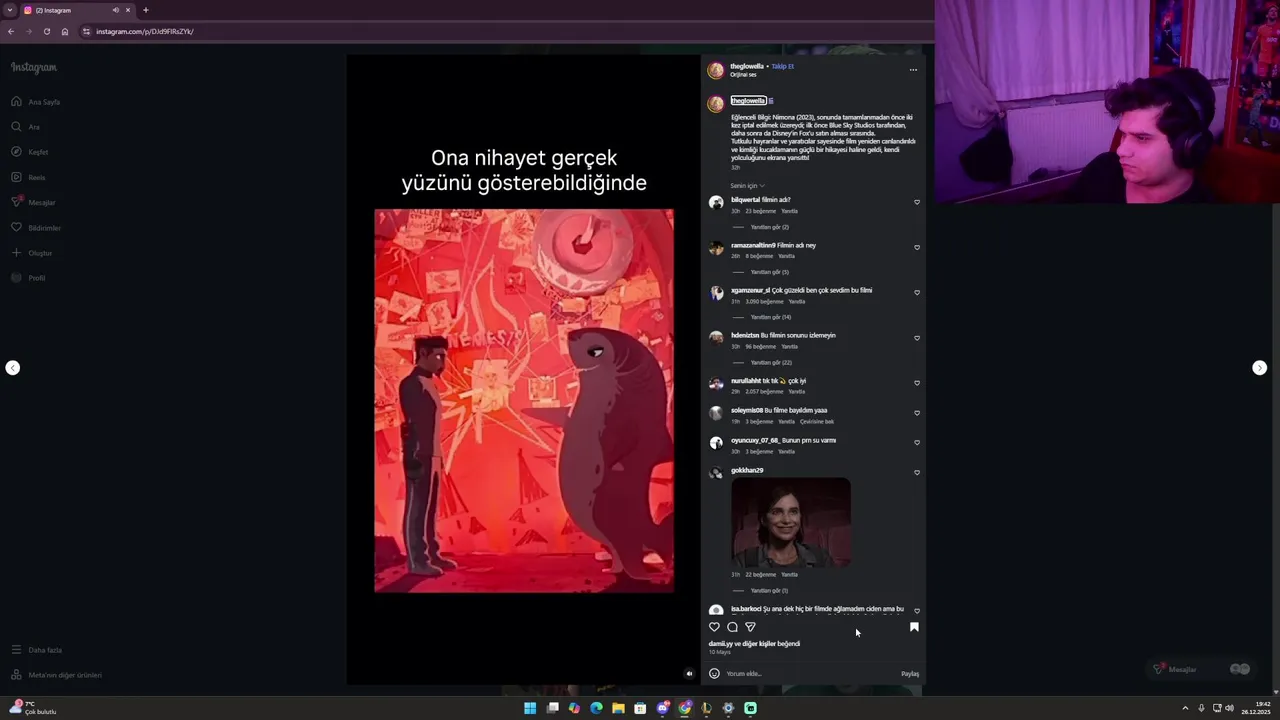Click Orijinal ses audio link

pyautogui.click(x=743, y=75)
